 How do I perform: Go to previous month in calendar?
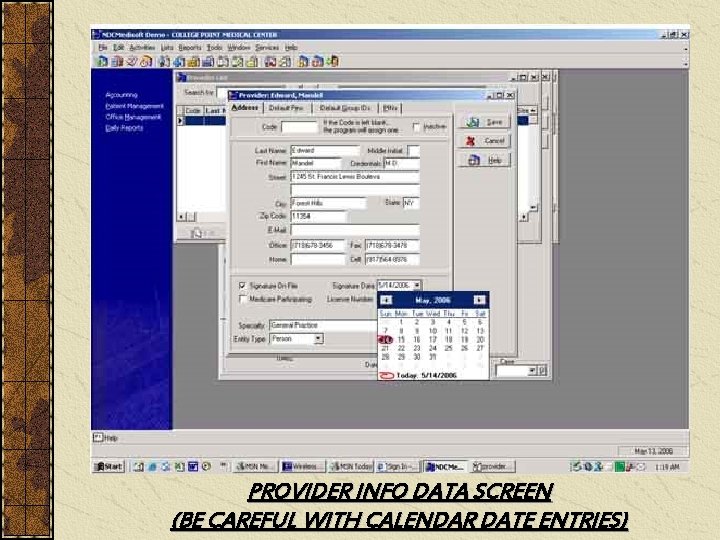(386, 300)
